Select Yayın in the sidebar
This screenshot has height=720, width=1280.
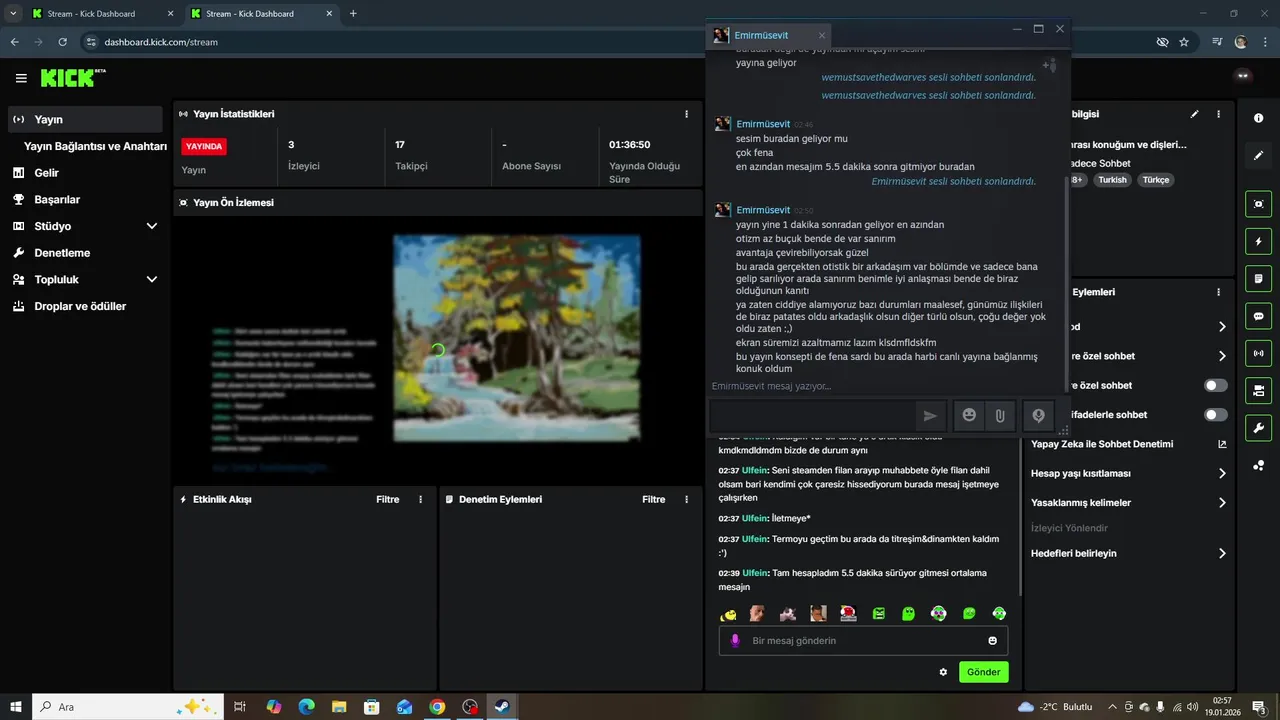[86, 119]
